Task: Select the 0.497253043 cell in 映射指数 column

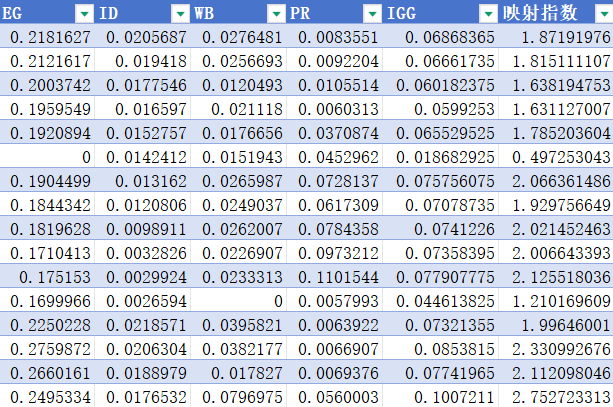Action: [x=556, y=157]
